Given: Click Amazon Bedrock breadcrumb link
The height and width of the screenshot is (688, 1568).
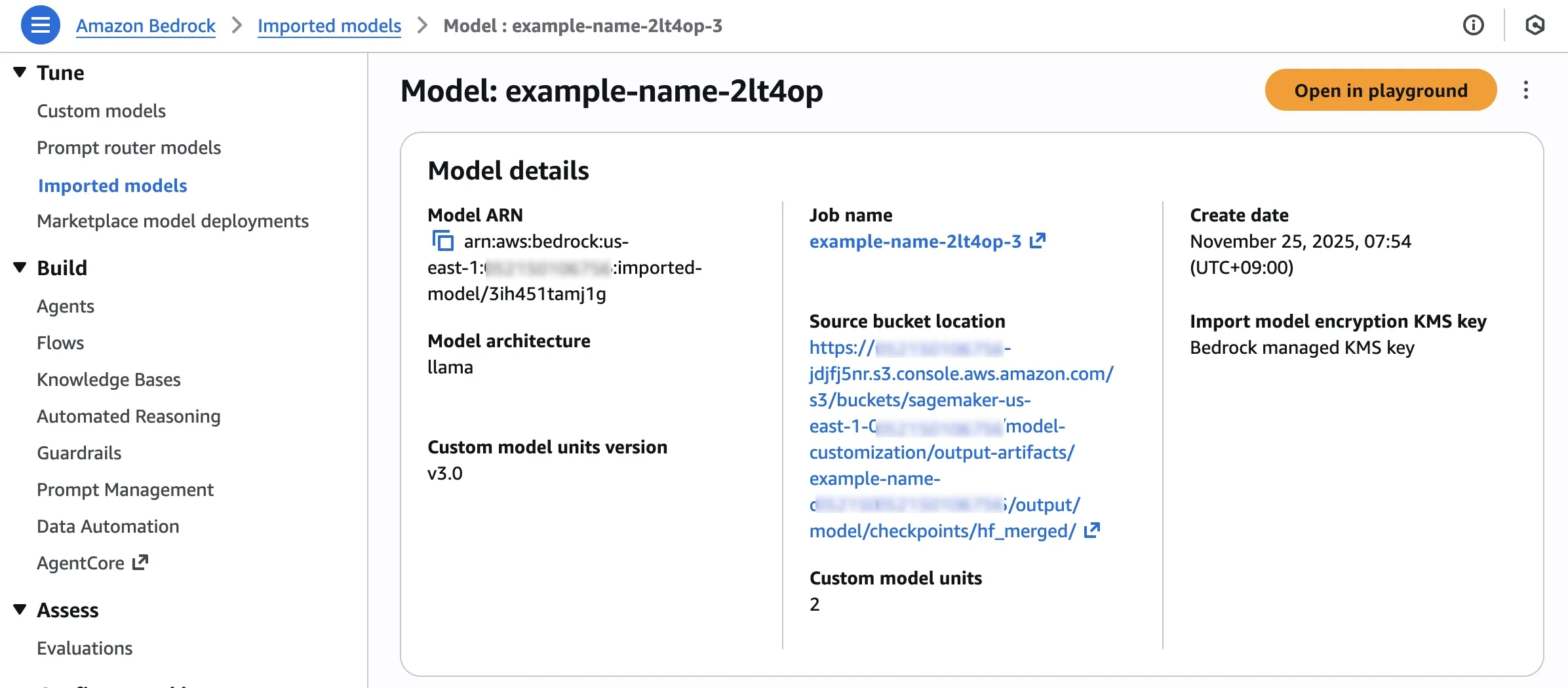Looking at the screenshot, I should [146, 26].
